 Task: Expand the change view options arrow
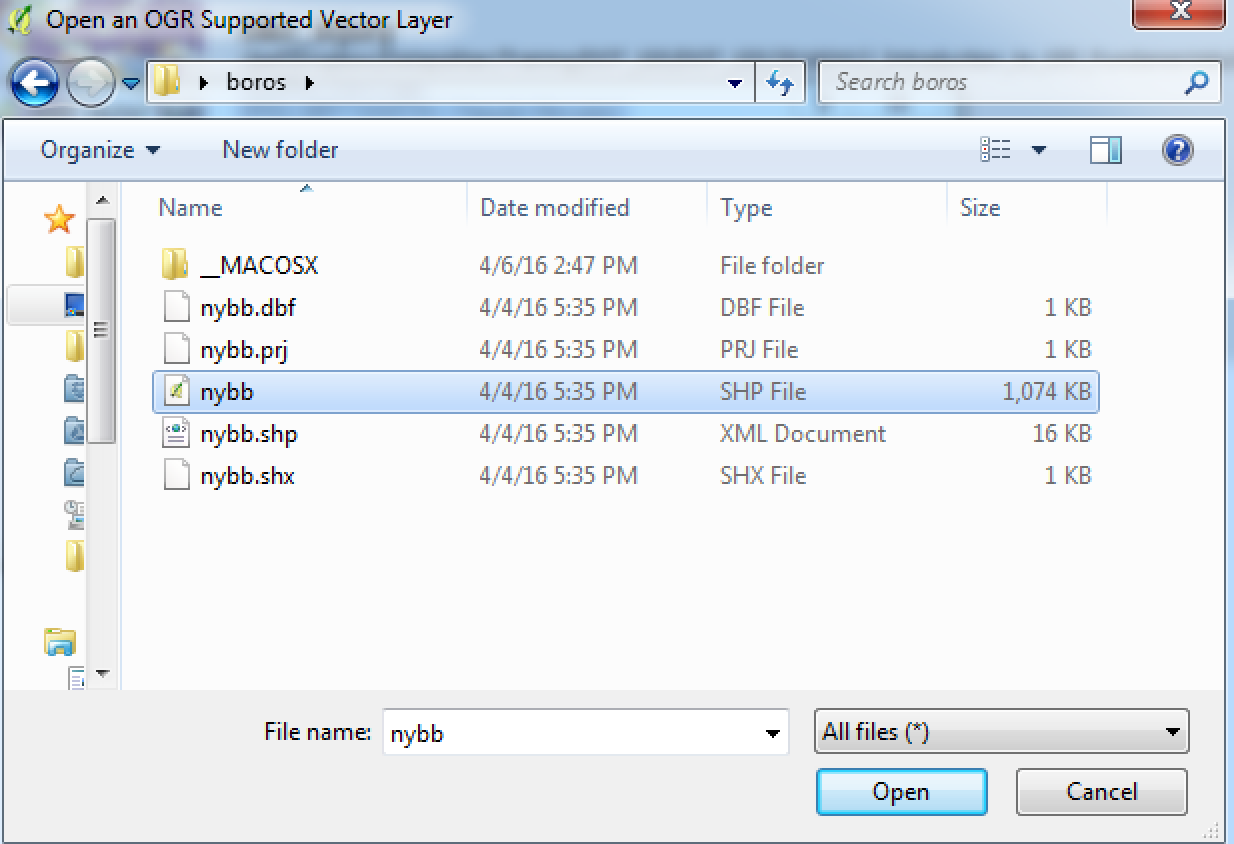[1039, 150]
